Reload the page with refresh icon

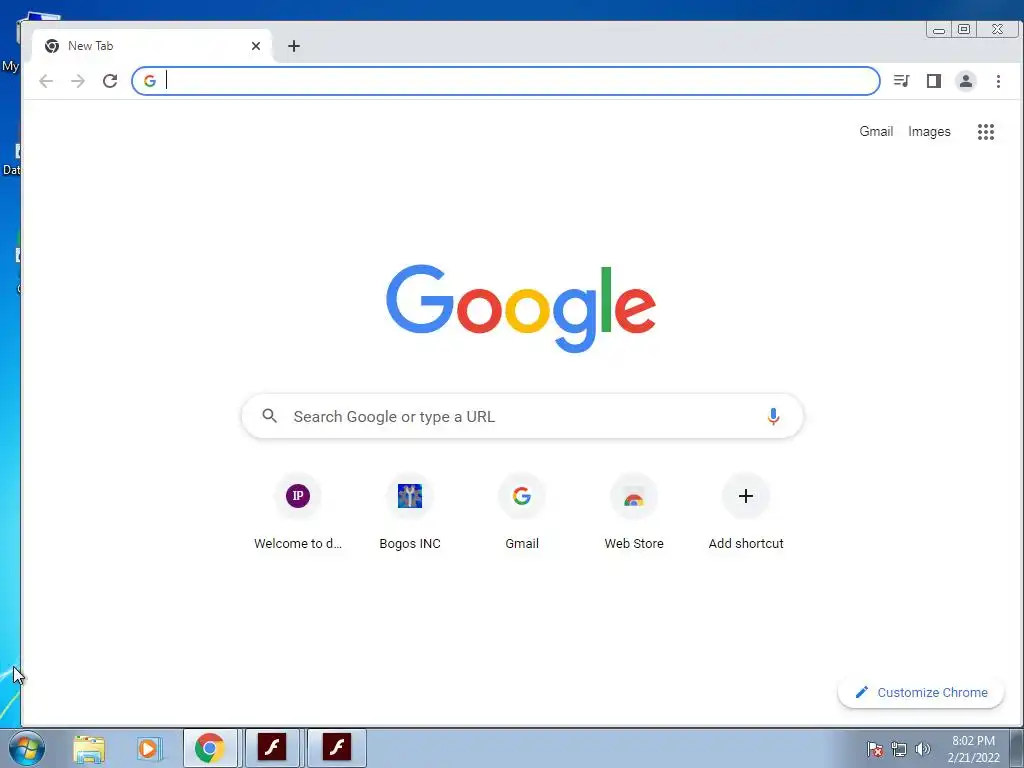pos(110,81)
